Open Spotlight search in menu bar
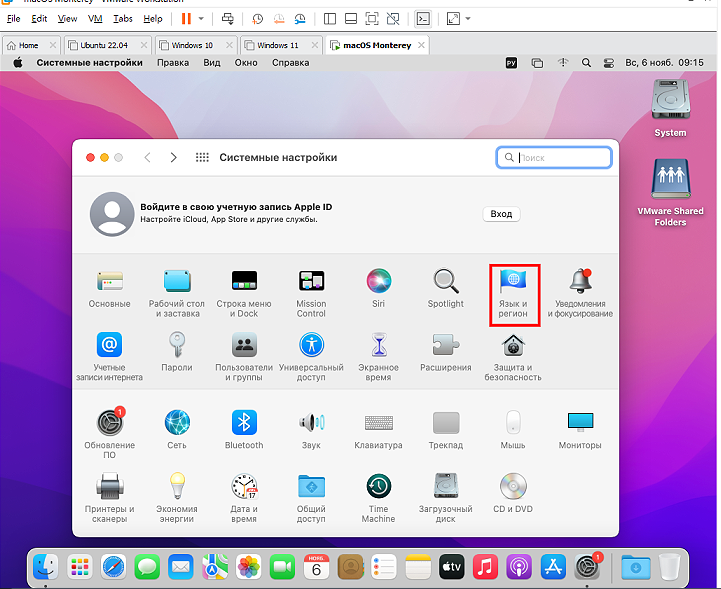This screenshot has width=721, height=589. [586, 63]
